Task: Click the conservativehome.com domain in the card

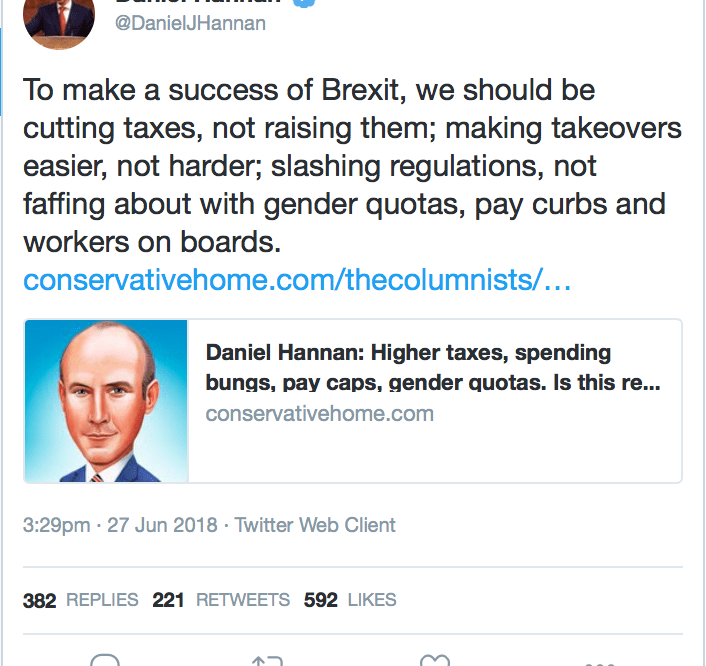Action: click(x=319, y=413)
